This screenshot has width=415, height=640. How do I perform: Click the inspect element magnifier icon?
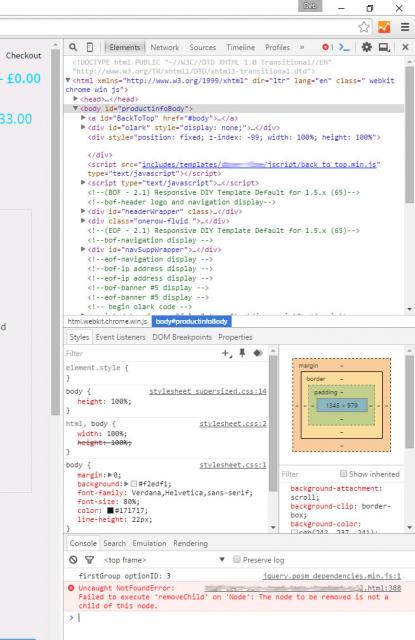pos(73,47)
